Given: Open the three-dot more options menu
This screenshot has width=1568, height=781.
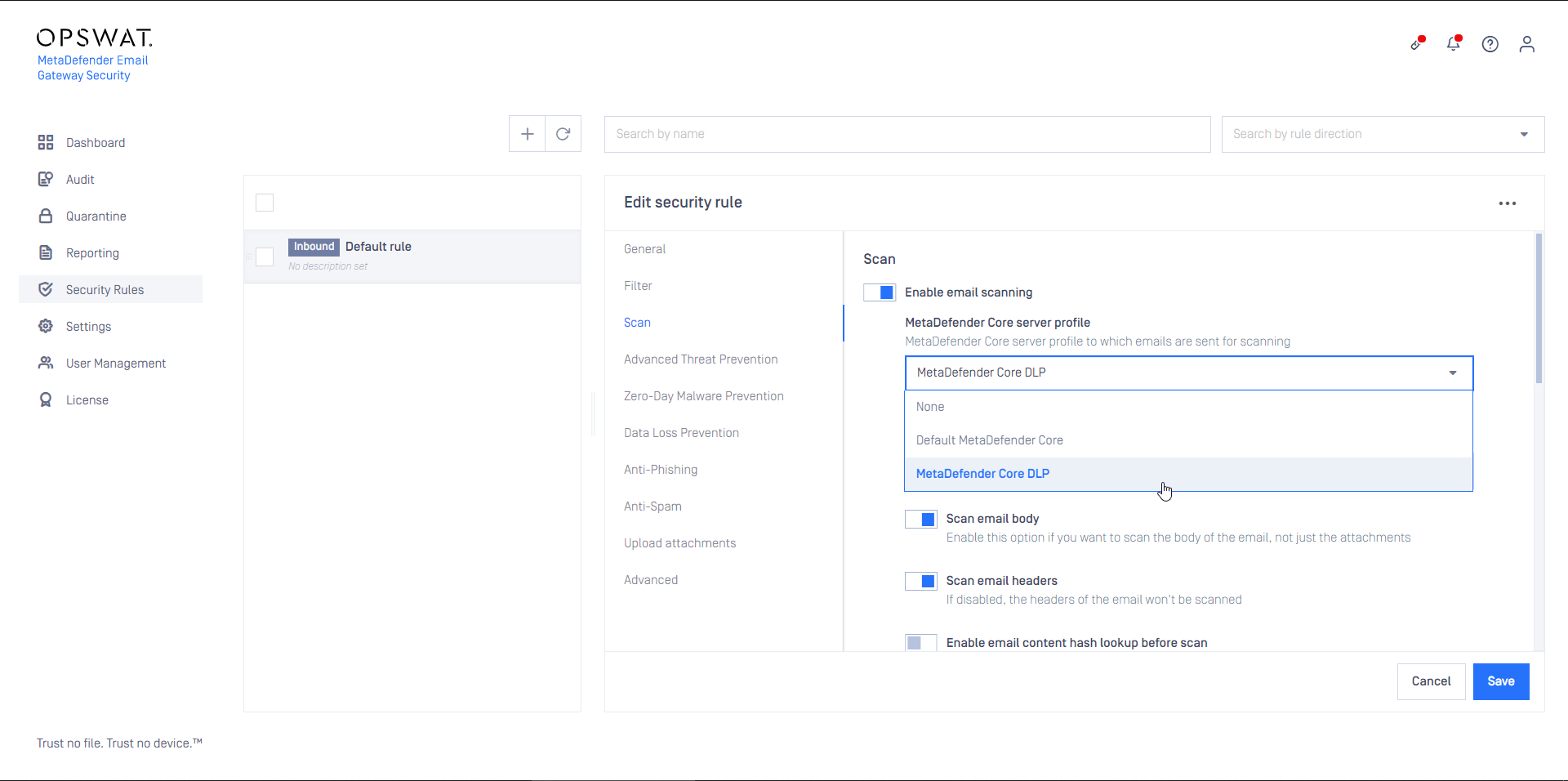Looking at the screenshot, I should (1507, 203).
